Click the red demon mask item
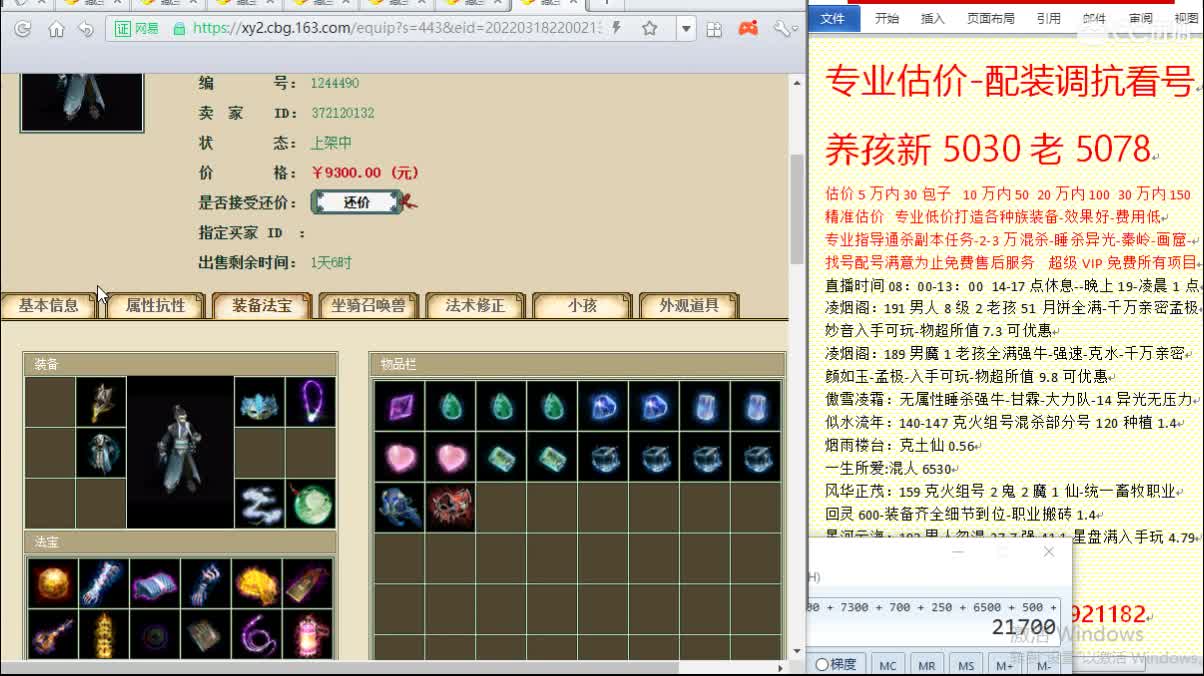 (x=451, y=508)
